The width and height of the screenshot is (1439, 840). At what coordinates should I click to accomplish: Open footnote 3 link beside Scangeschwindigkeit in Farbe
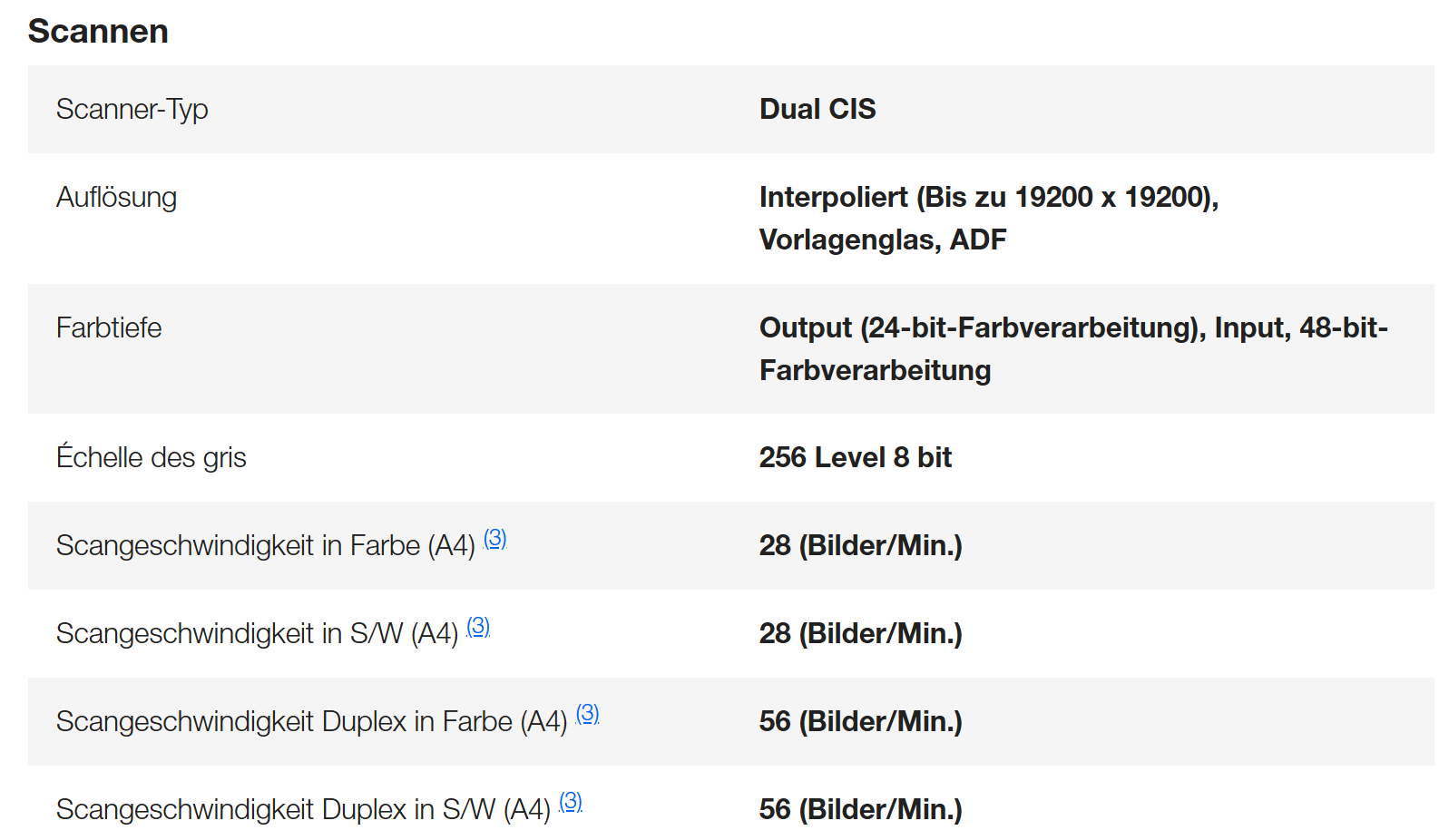(495, 539)
